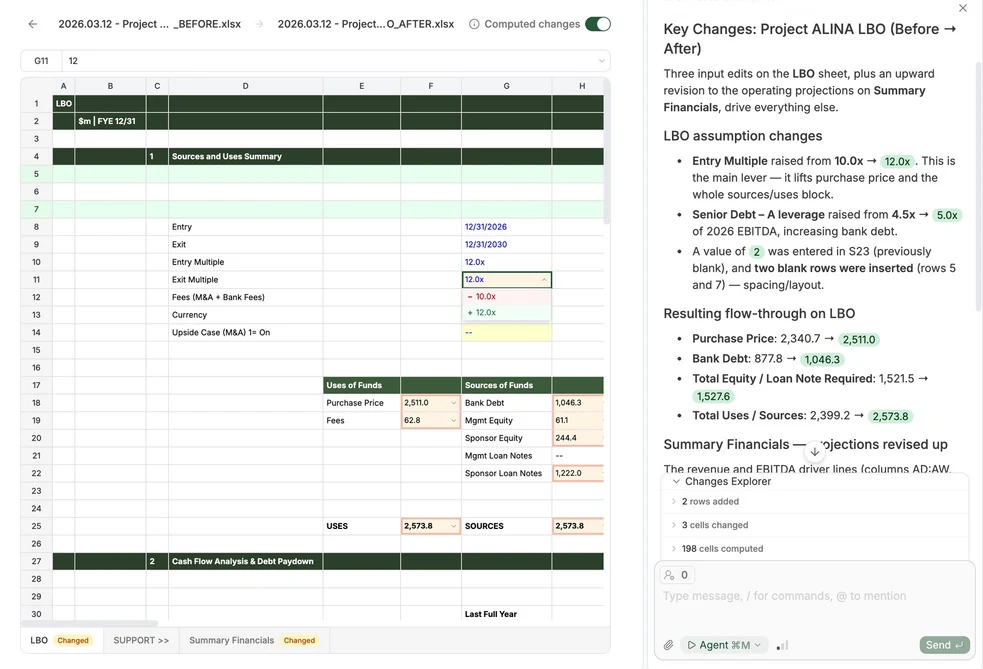Click the highlighted 2,511.0 purchase price chip
The width and height of the screenshot is (983, 669).
point(858,339)
